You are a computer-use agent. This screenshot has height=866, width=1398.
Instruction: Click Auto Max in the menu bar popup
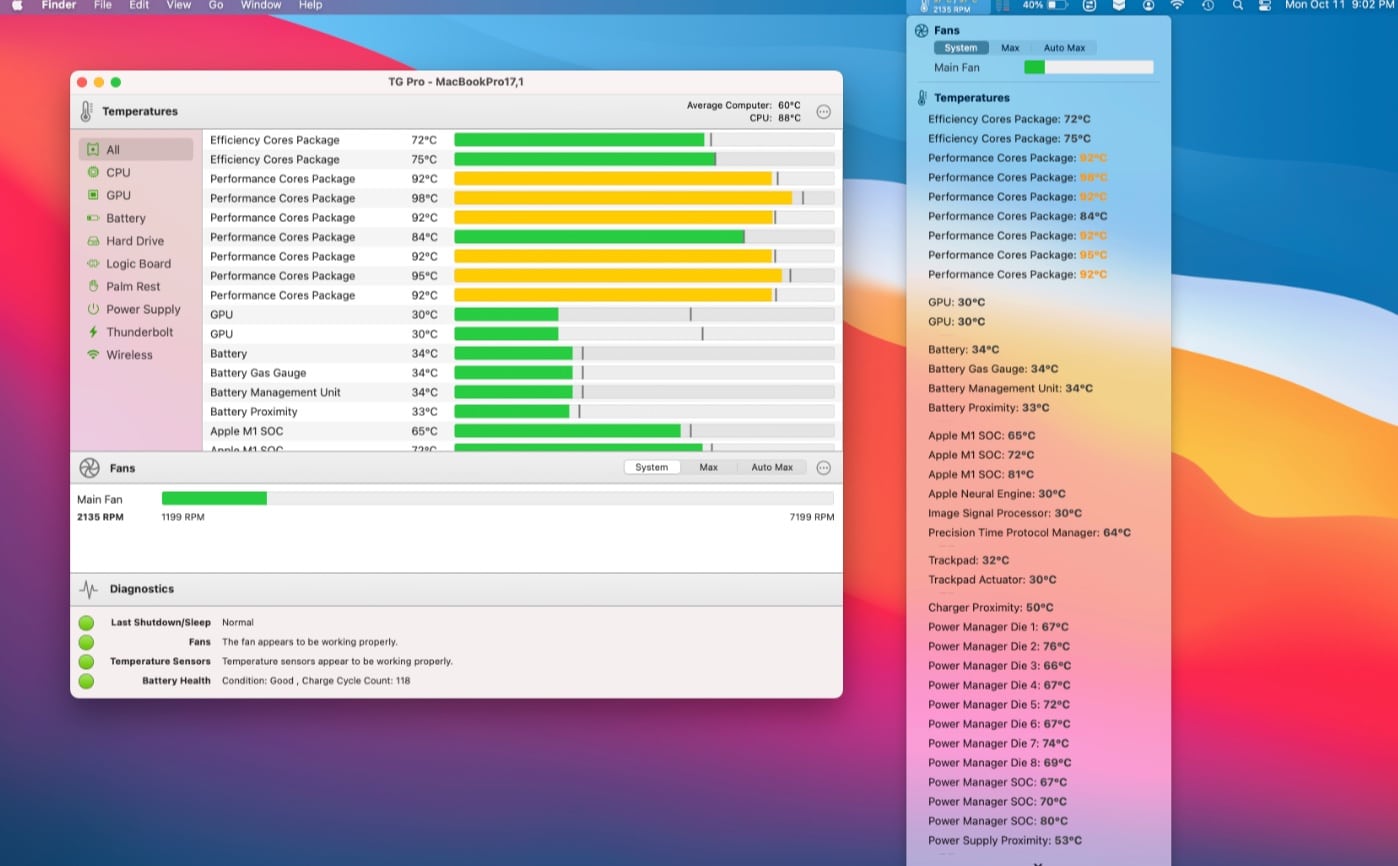pos(1064,48)
